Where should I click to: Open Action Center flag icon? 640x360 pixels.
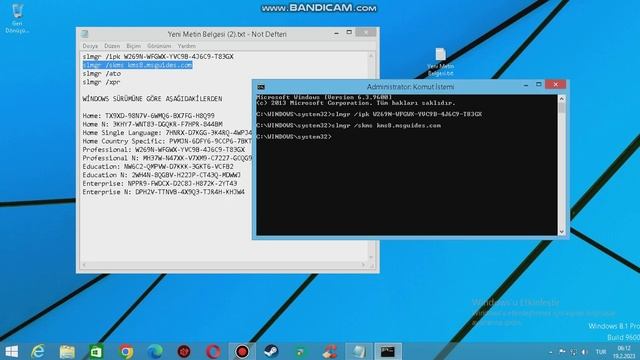coord(562,352)
